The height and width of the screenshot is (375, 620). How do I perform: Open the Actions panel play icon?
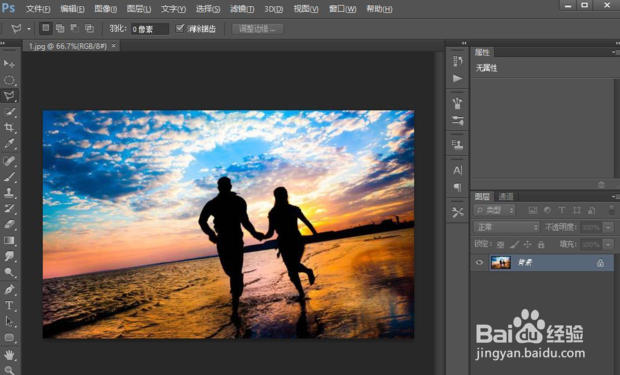click(x=457, y=78)
